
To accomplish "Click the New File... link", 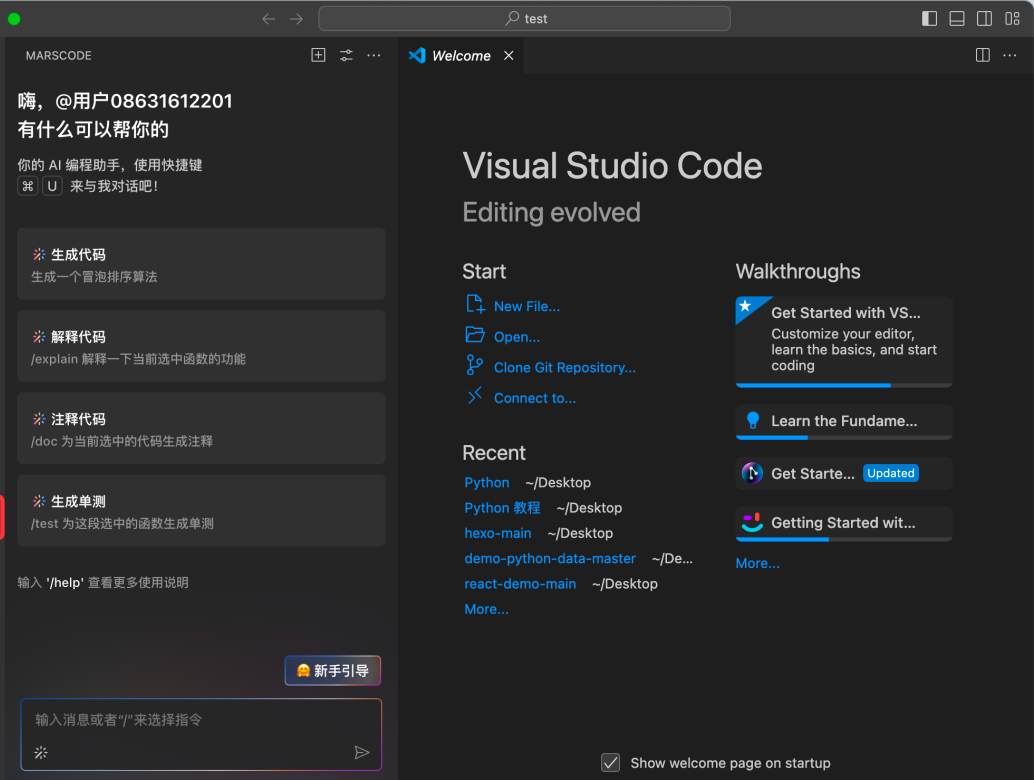I will pos(526,307).
